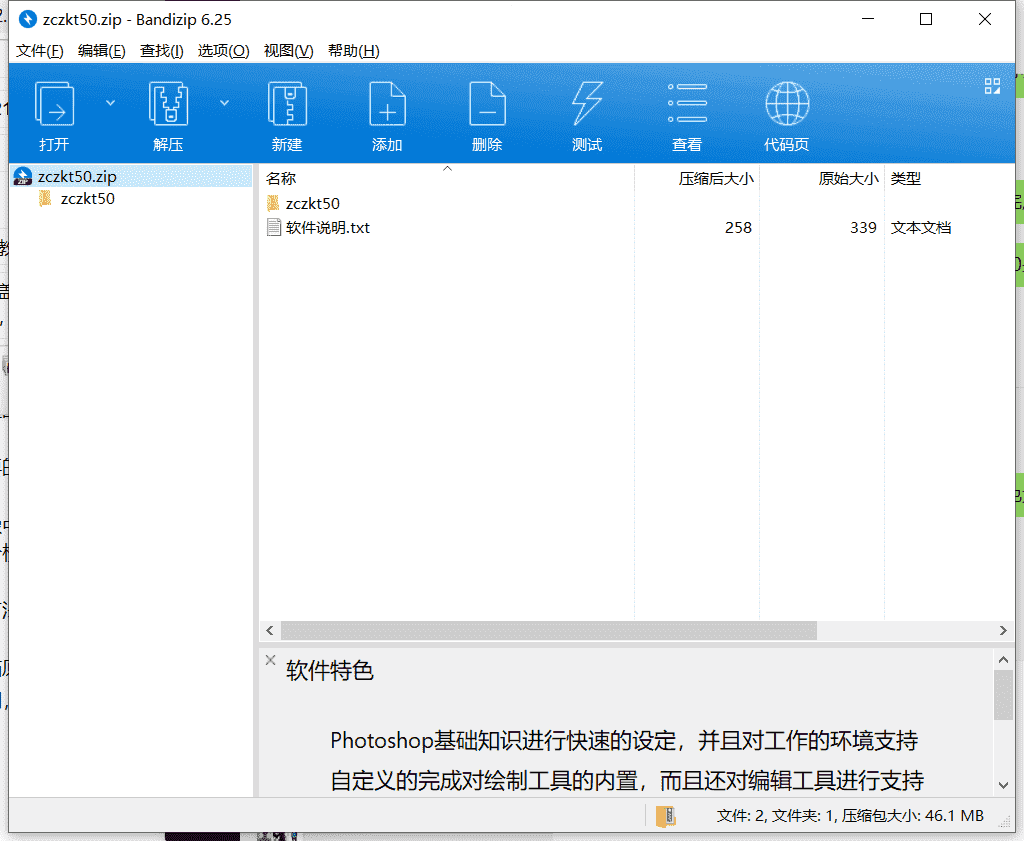Click the 解压 (Extract) toolbar icon

(x=168, y=104)
